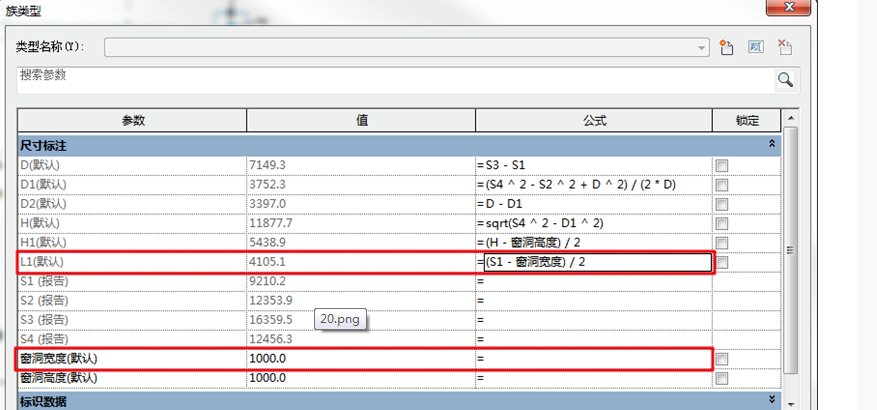Click the scrollbar up arrow

[790, 118]
